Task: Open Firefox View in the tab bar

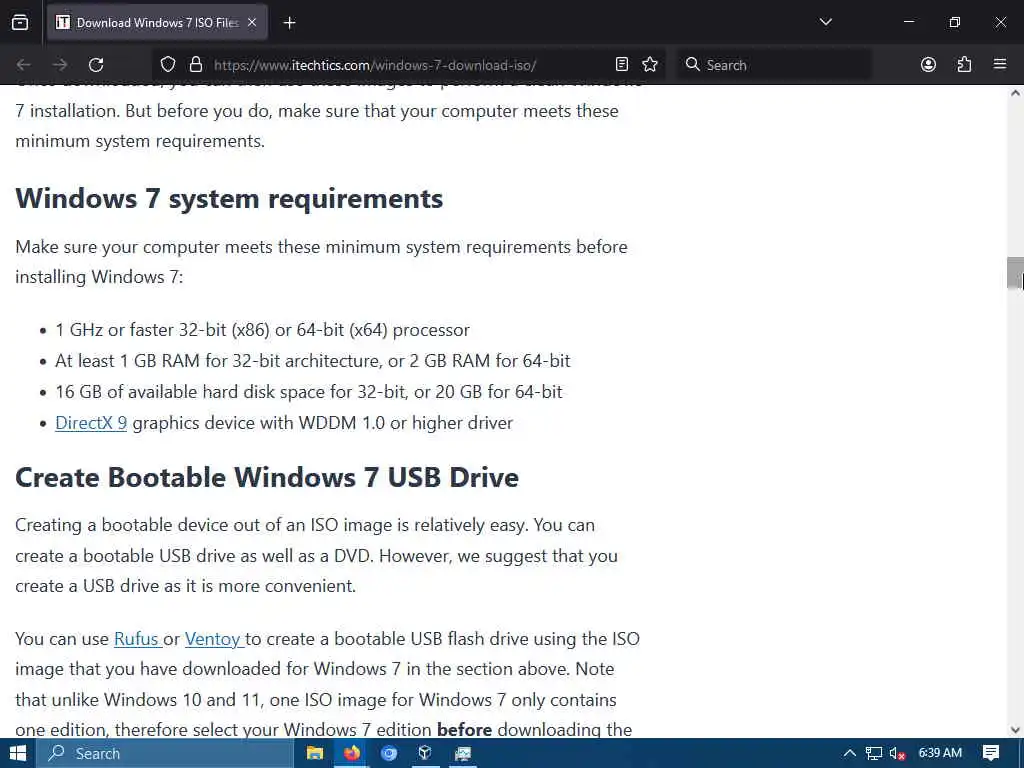Action: pos(20,23)
